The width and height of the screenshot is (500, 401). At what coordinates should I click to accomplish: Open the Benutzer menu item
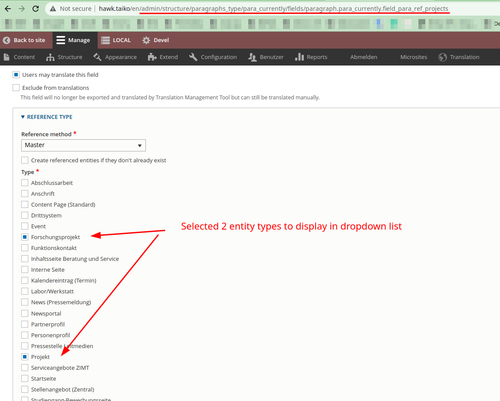pyautogui.click(x=272, y=57)
